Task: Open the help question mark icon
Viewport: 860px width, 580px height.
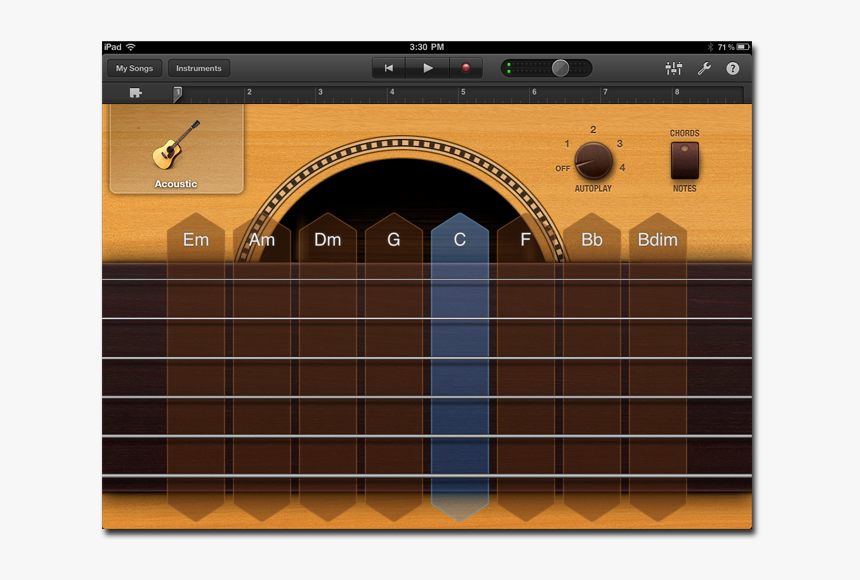Action: [733, 68]
